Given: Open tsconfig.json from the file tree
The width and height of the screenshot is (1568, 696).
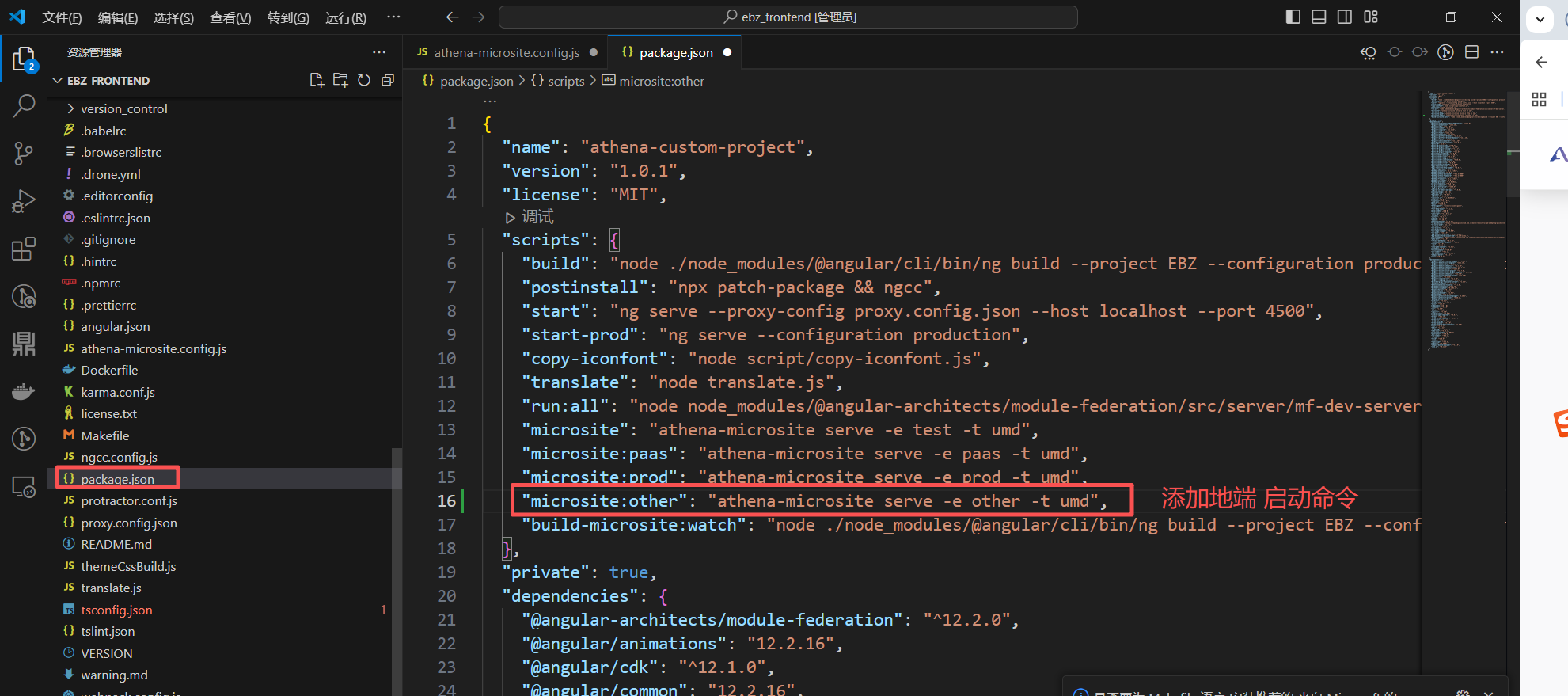Looking at the screenshot, I should tap(116, 610).
